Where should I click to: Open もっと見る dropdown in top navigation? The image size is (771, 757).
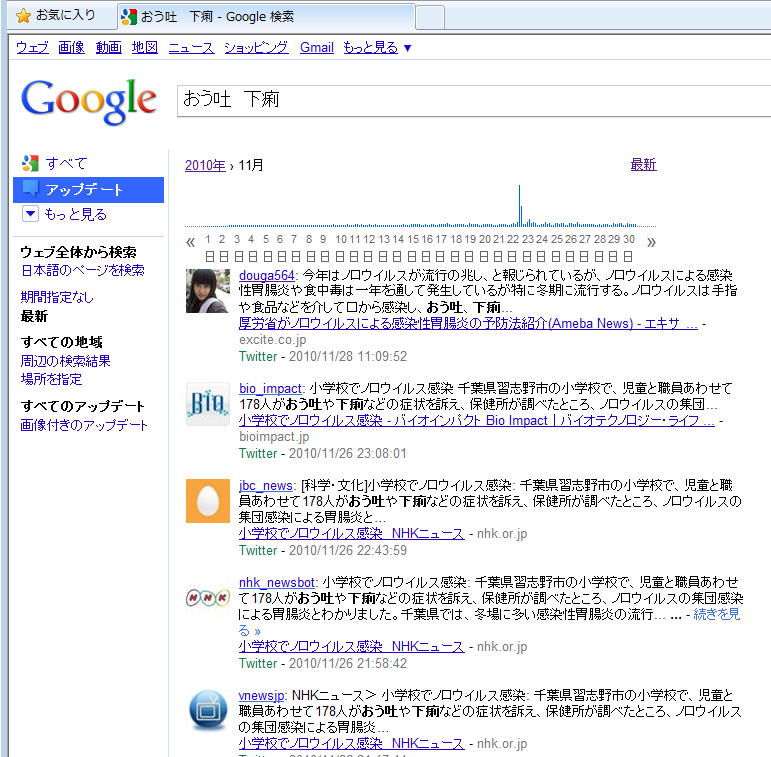tap(377, 47)
